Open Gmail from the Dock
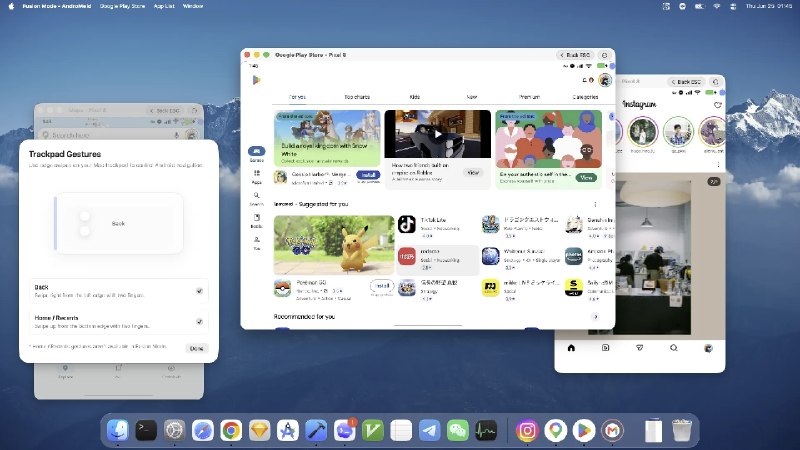This screenshot has width=800, height=450. coord(613,431)
